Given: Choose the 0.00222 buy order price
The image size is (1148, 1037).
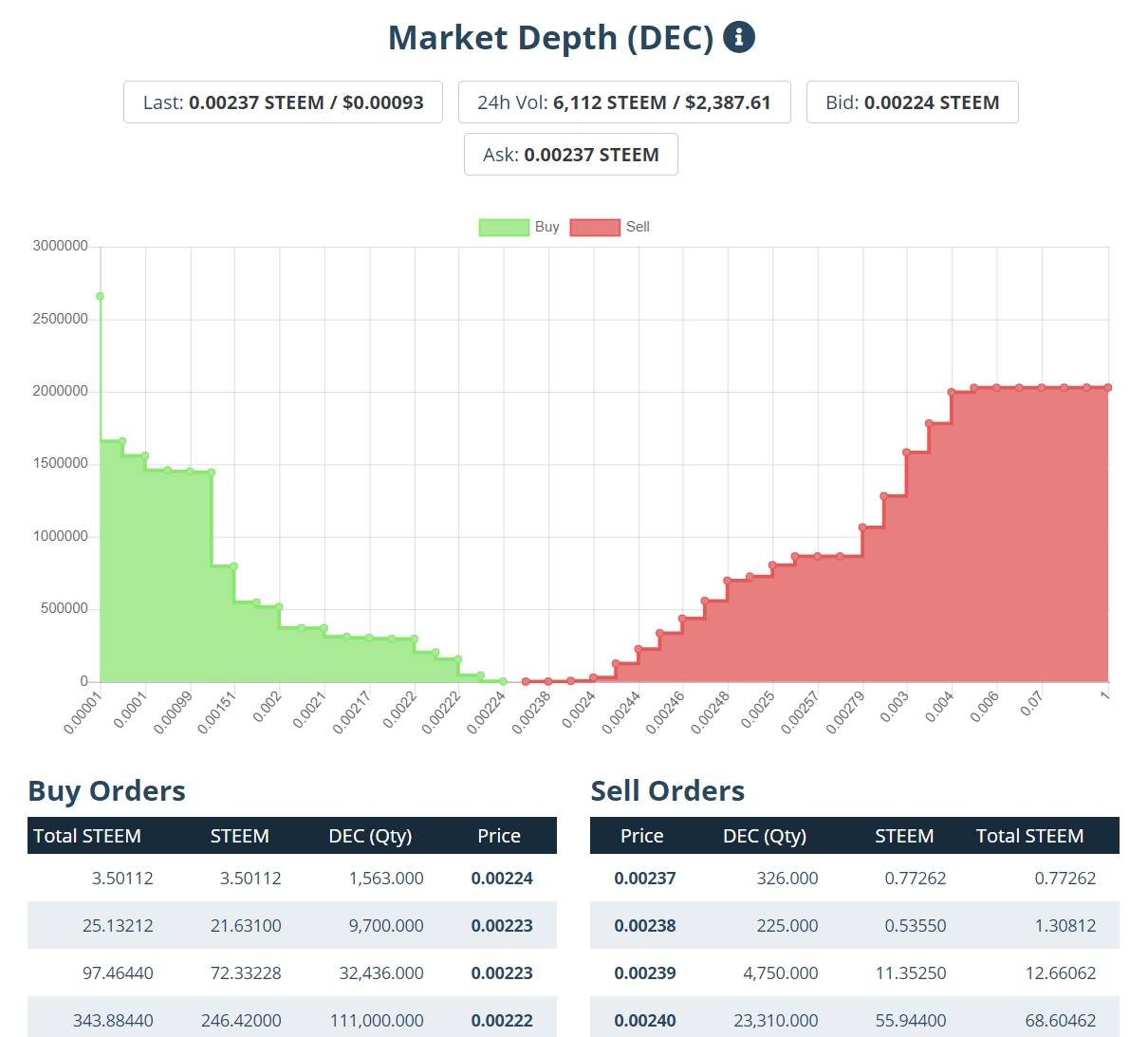Looking at the screenshot, I should pos(502,1021).
